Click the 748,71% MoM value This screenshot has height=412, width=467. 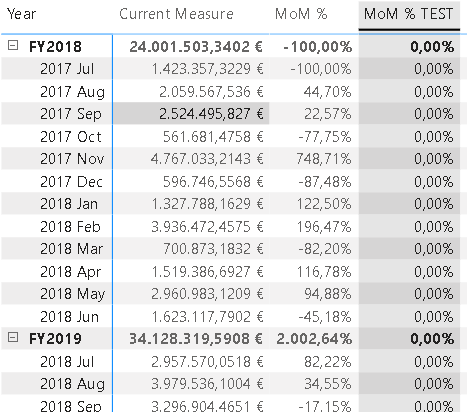[x=324, y=159]
